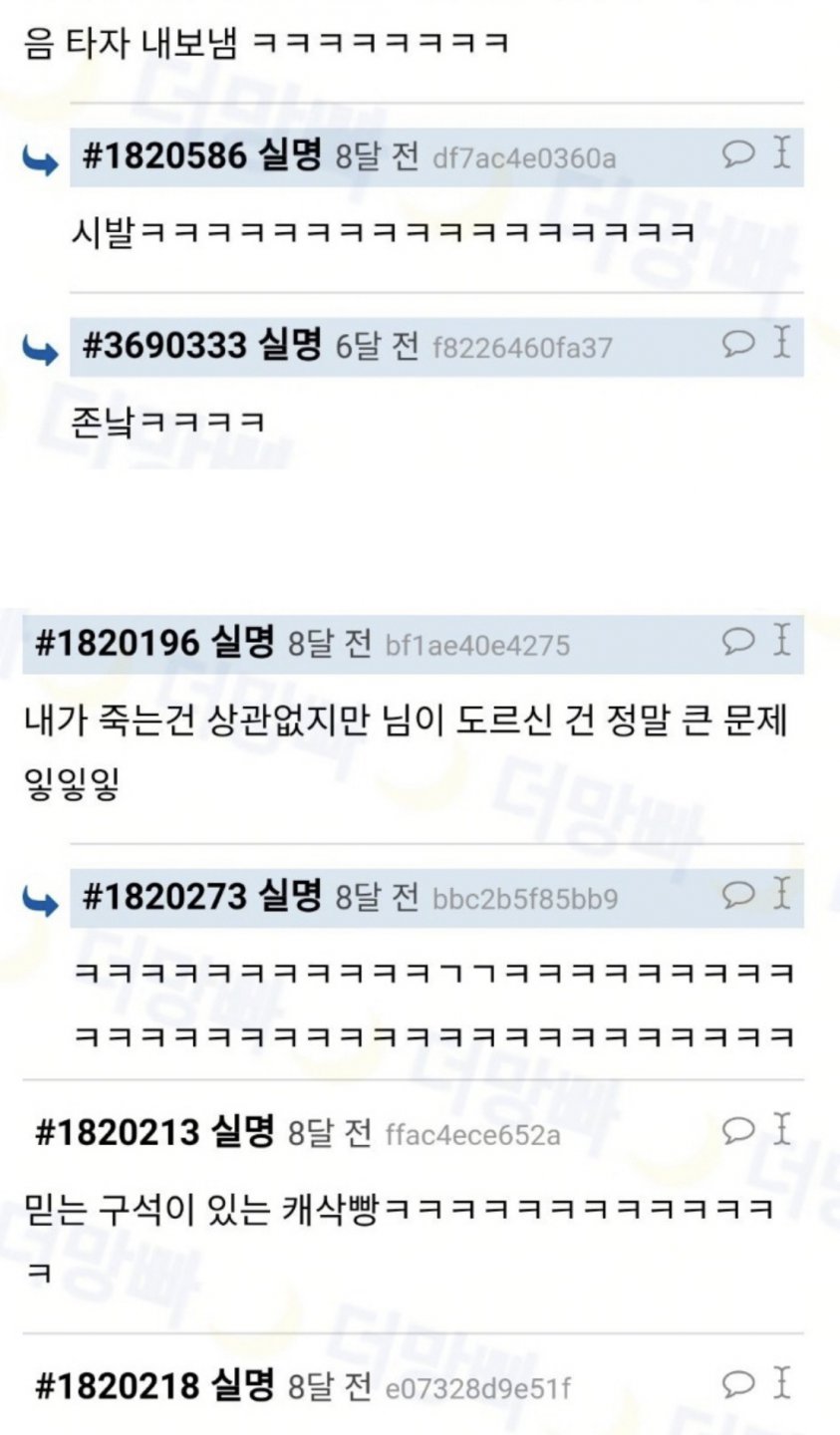Screen dimensions: 840x1435
Task: Click reply bubble icon on comment #1820586
Action: pyautogui.click(x=738, y=153)
